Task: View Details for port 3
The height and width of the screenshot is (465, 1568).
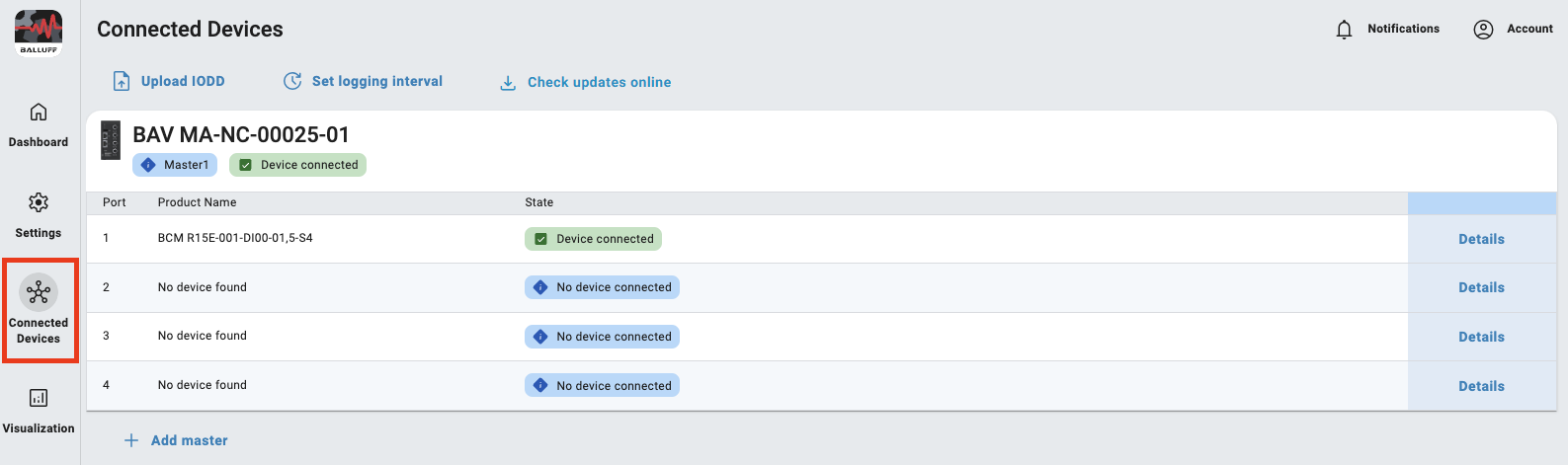Action: click(1481, 337)
